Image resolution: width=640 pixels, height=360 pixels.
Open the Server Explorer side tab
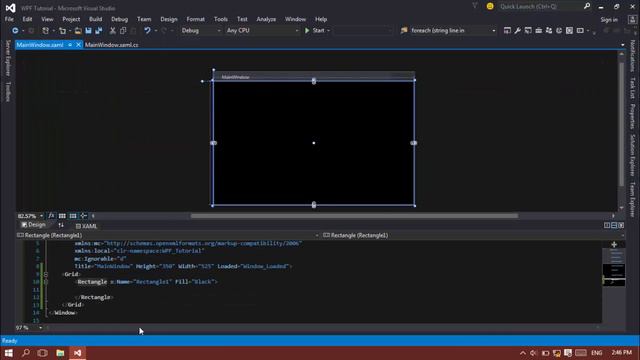tap(7, 58)
